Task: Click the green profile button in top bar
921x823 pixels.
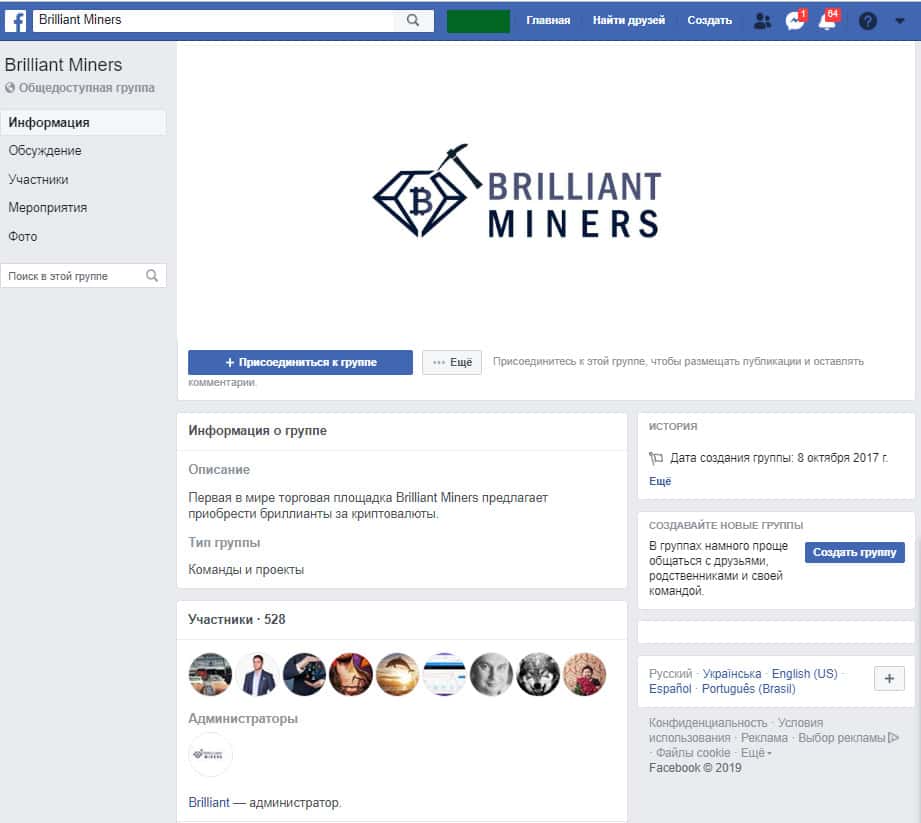Action: coord(478,21)
